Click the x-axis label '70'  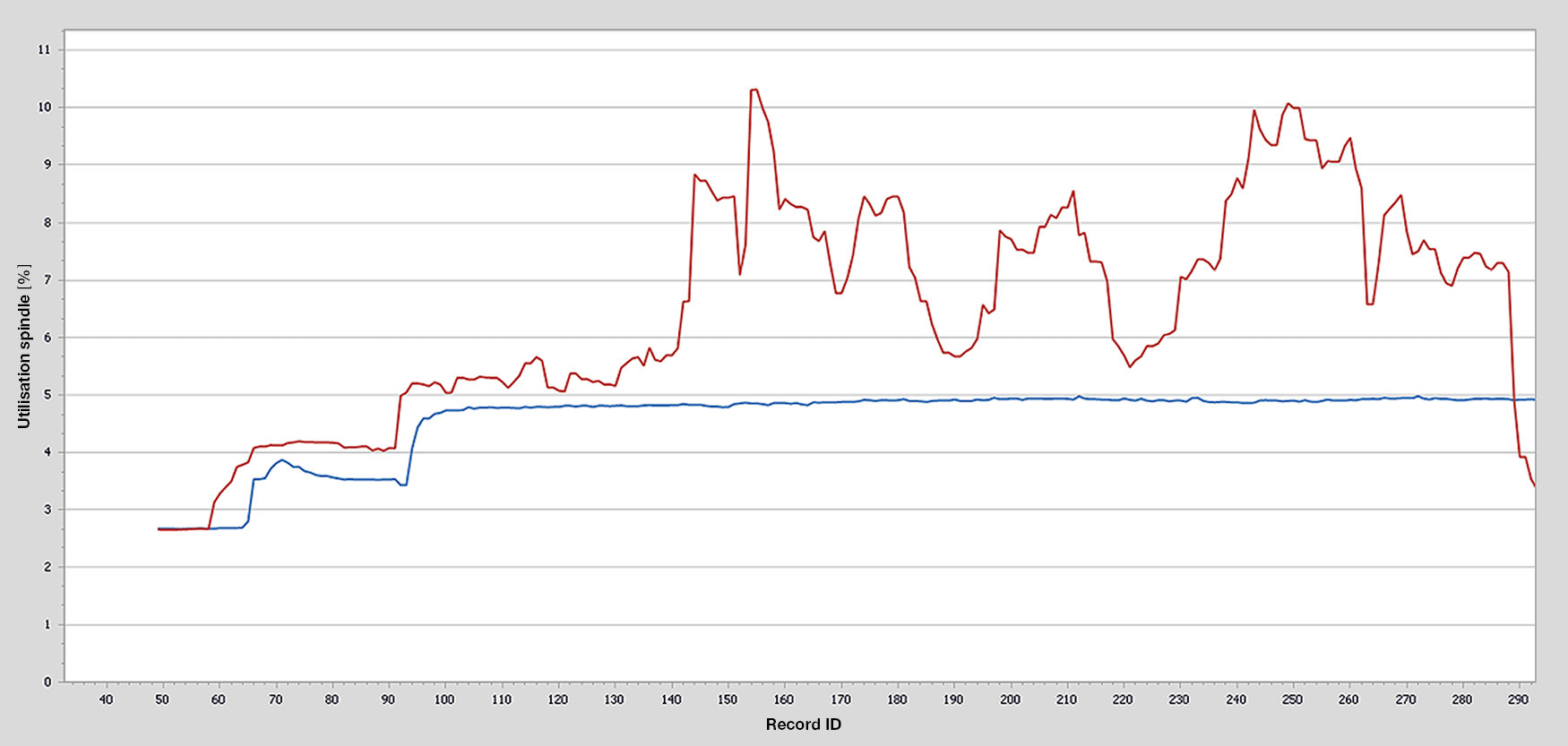coord(275,699)
